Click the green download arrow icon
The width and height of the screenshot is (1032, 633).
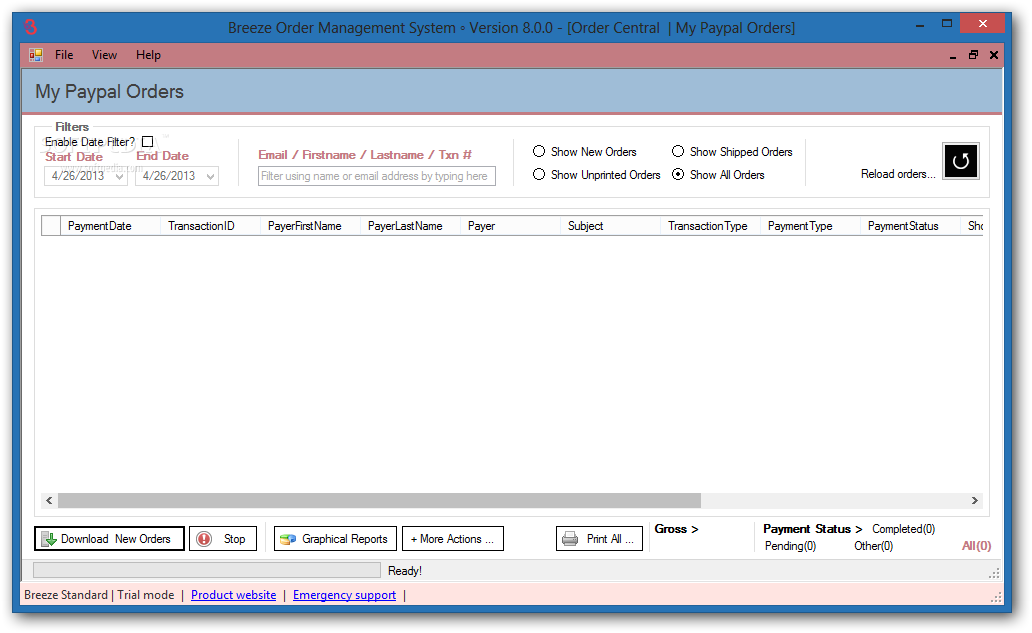49,540
